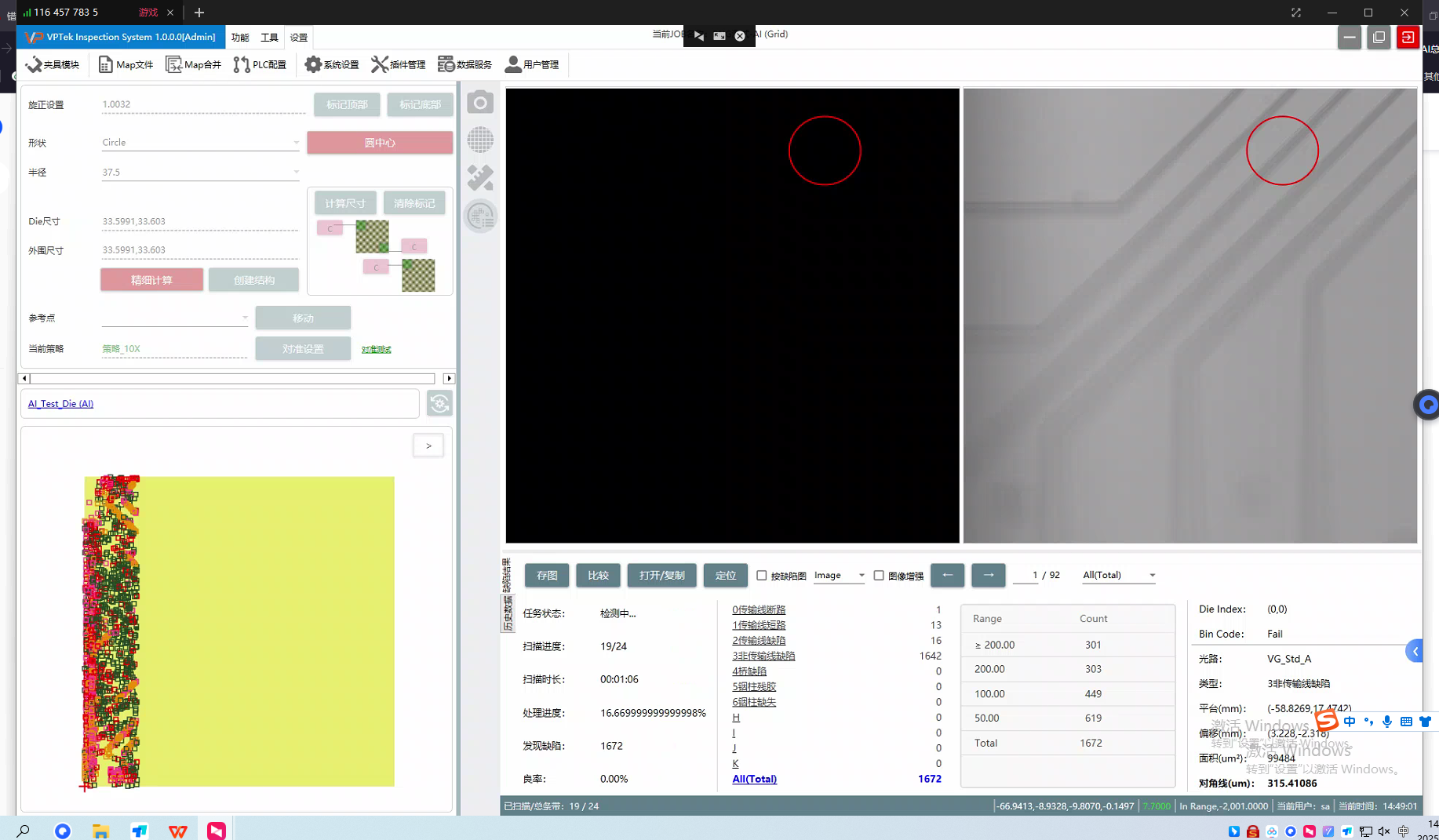Click the wafer defect map thumbnail

pyautogui.click(x=239, y=631)
